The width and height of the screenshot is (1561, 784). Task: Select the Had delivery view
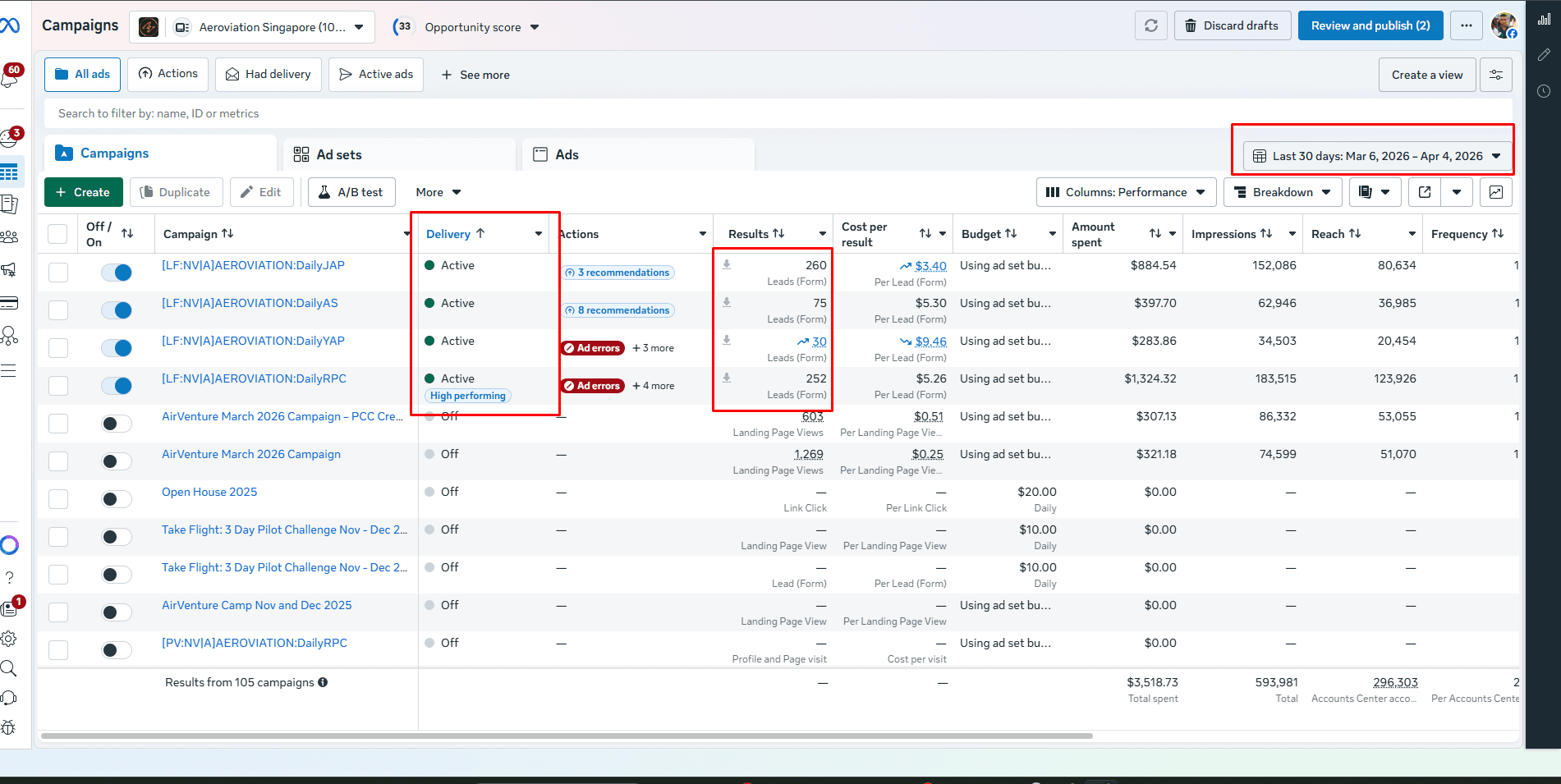coord(269,74)
